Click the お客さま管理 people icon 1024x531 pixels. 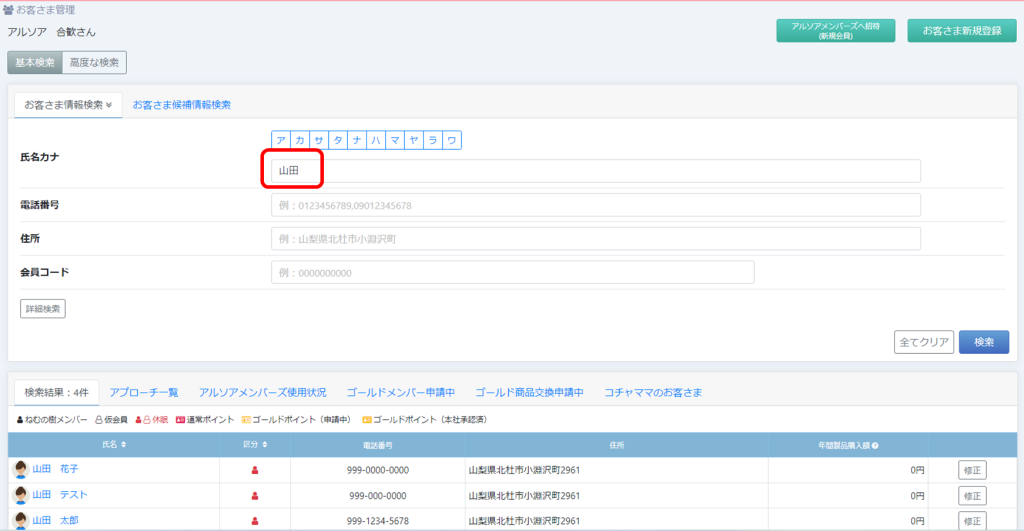point(9,11)
